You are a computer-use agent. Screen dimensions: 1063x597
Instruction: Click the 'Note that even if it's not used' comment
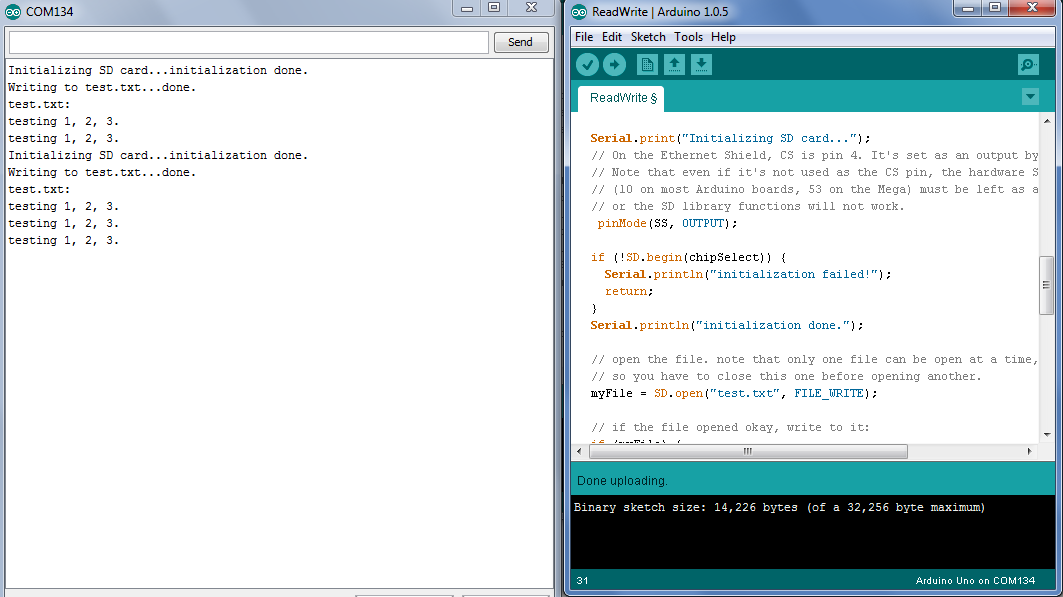[x=814, y=173]
